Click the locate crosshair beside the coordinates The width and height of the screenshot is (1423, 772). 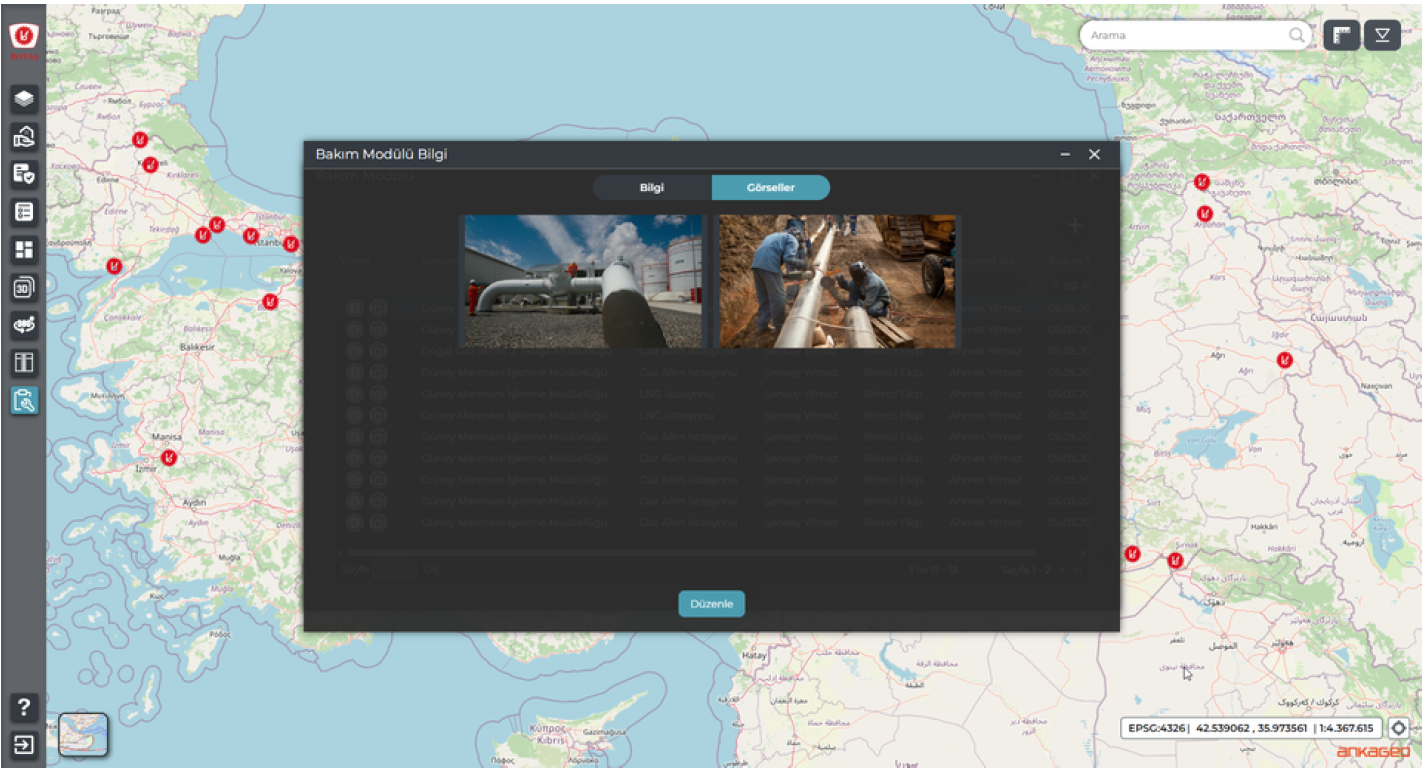(x=1398, y=728)
